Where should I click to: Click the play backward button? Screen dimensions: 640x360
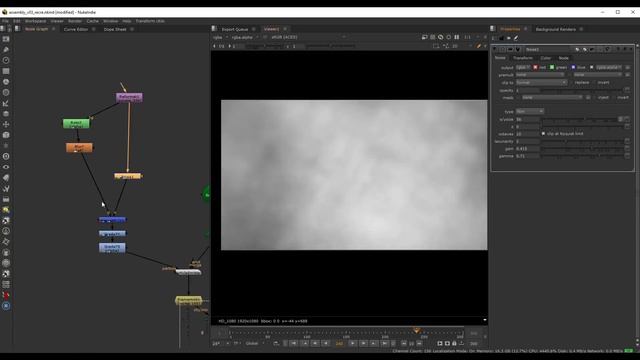pyautogui.click(x=326, y=344)
